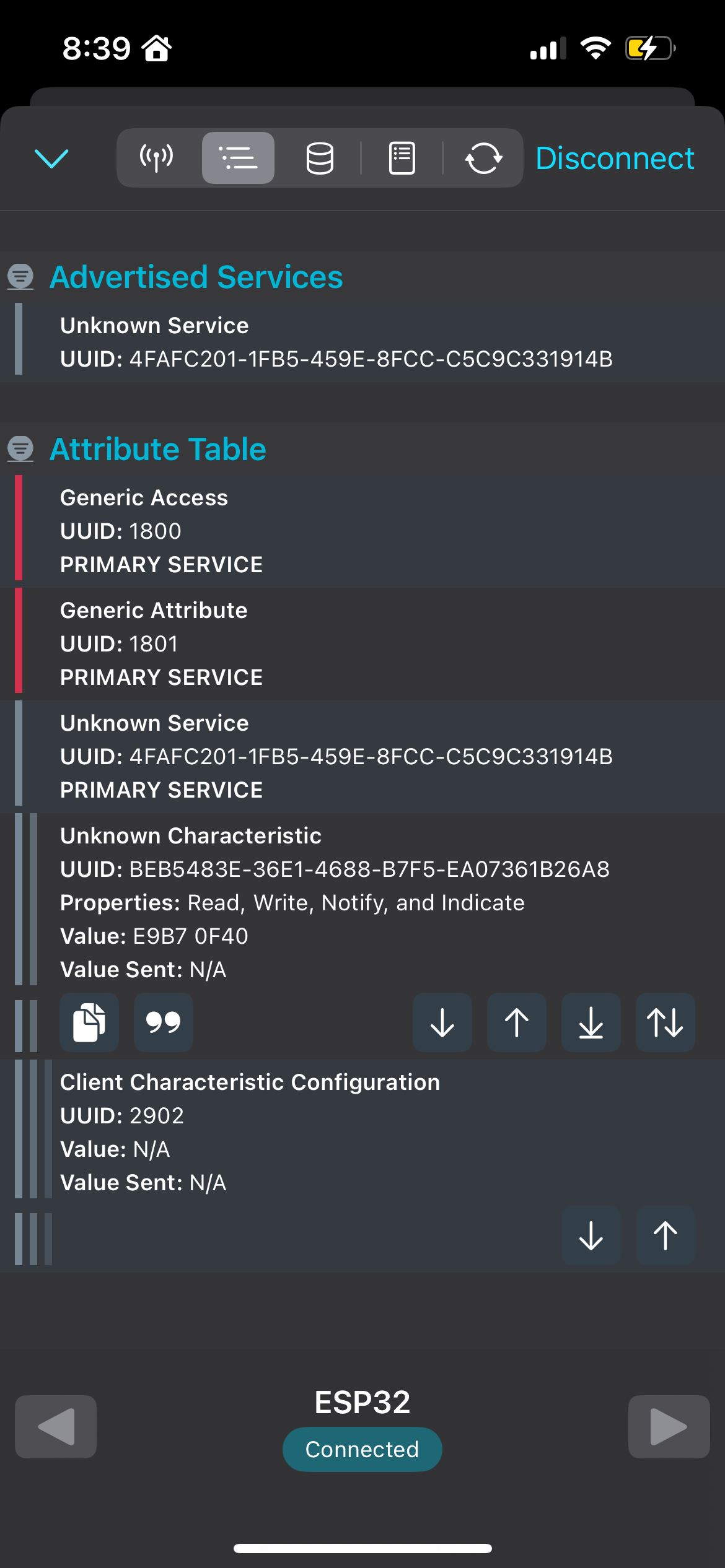
Task: Collapse the panel with the top chevron
Action: click(52, 158)
